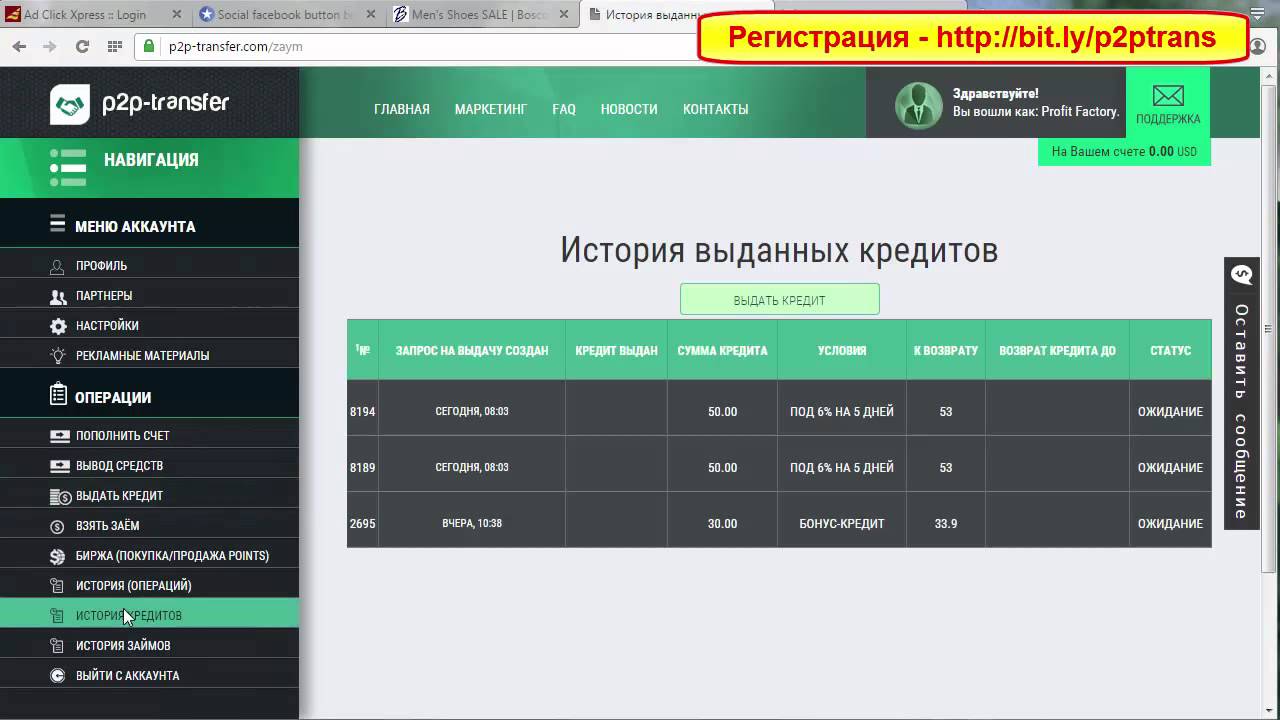
Task: Click the person icon beside ПРОФИЛЬ
Action: [x=58, y=266]
